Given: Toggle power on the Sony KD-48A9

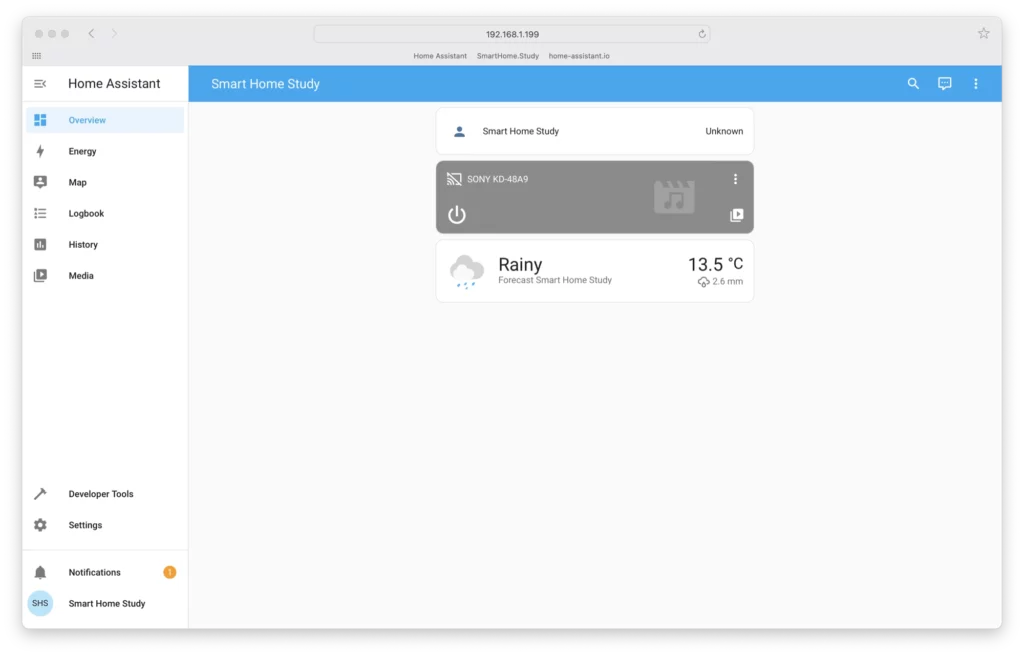Looking at the screenshot, I should [x=456, y=214].
